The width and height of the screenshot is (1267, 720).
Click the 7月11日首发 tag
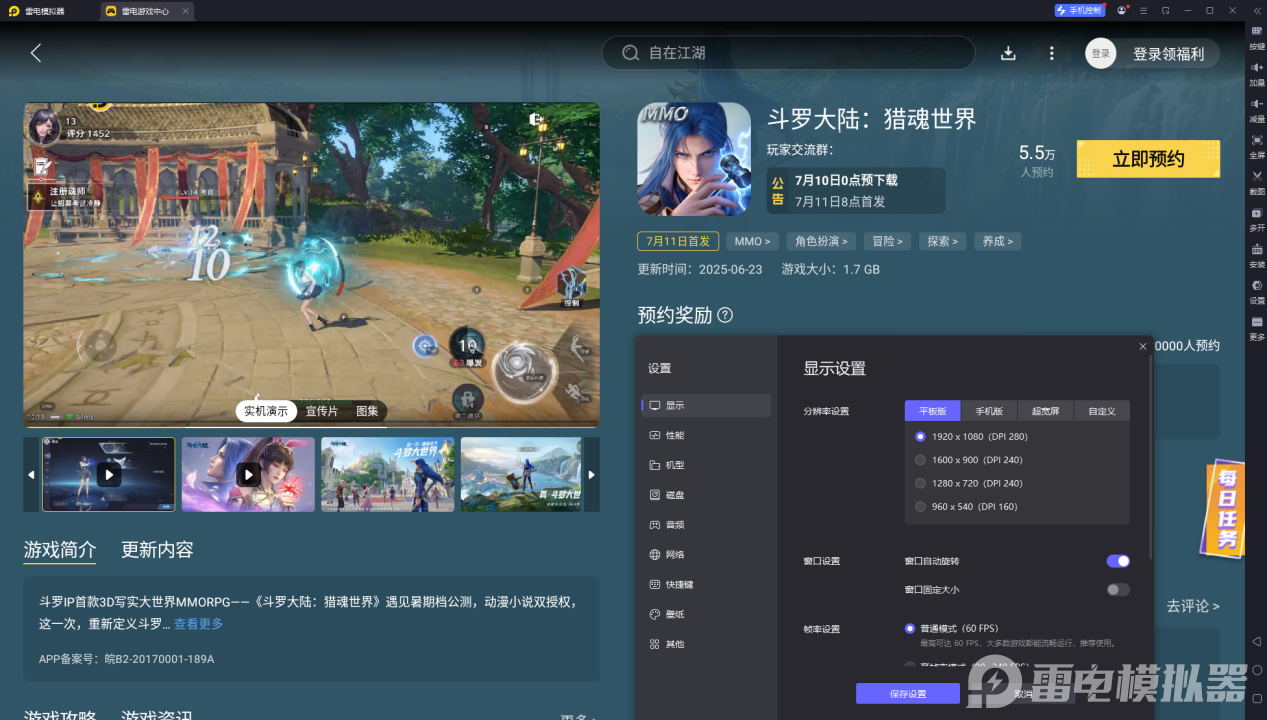[678, 241]
